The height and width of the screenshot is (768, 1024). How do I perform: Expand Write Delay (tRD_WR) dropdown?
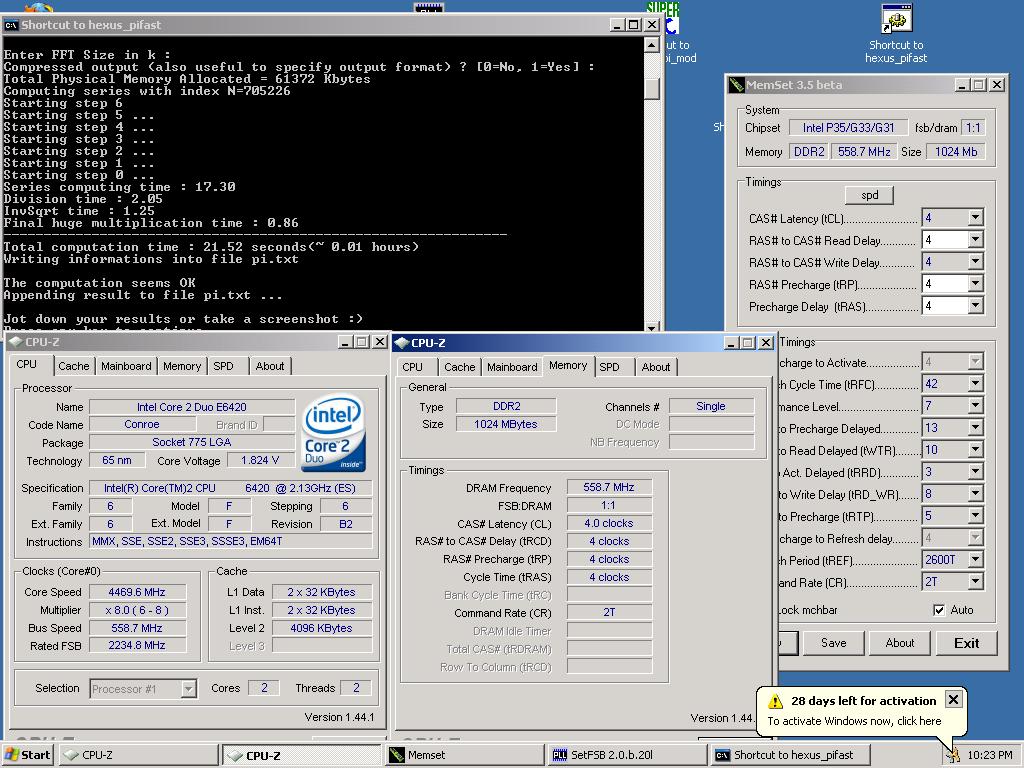click(x=975, y=494)
